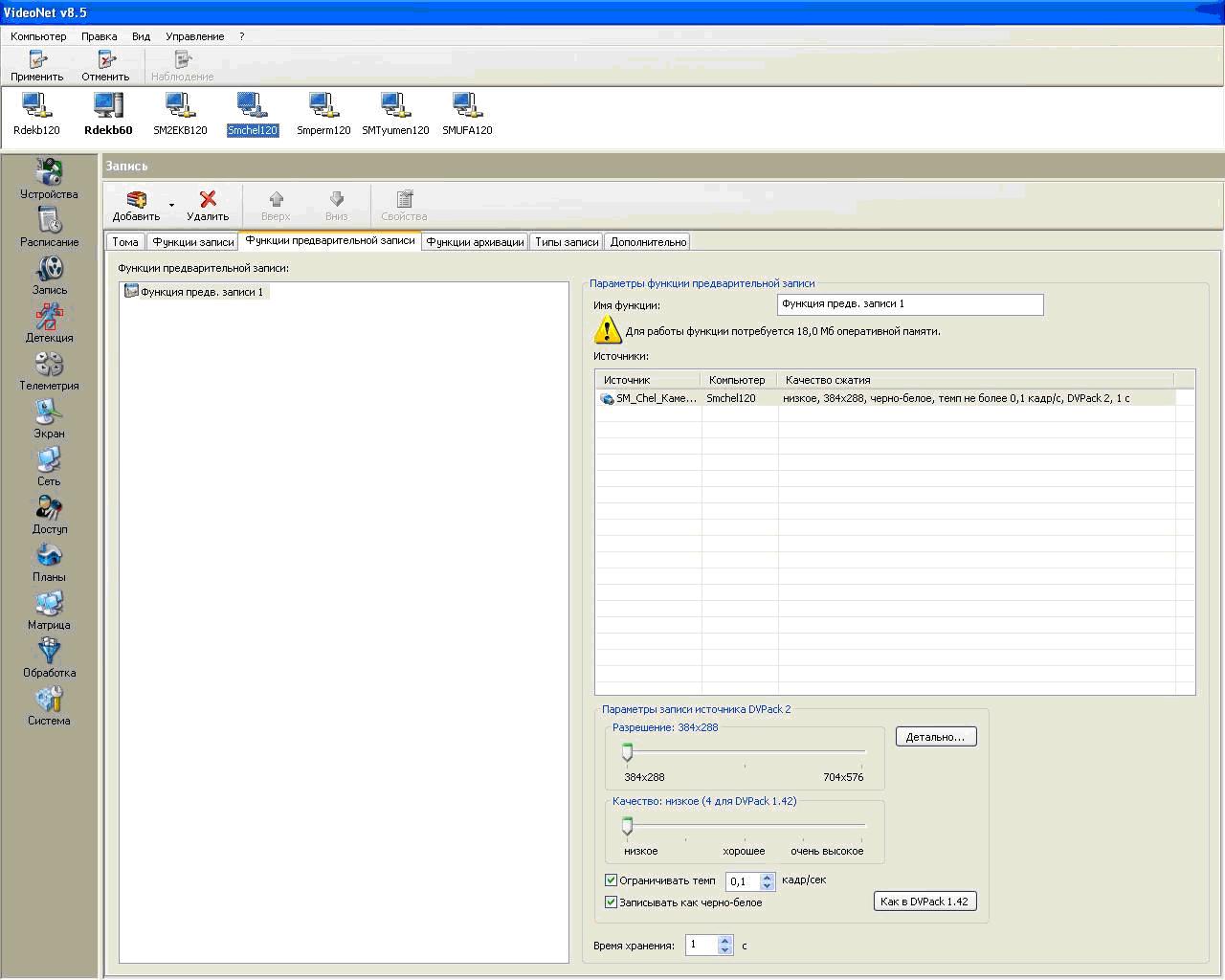Open the ? help menu
Screen dimensions: 1225x980
tap(241, 36)
